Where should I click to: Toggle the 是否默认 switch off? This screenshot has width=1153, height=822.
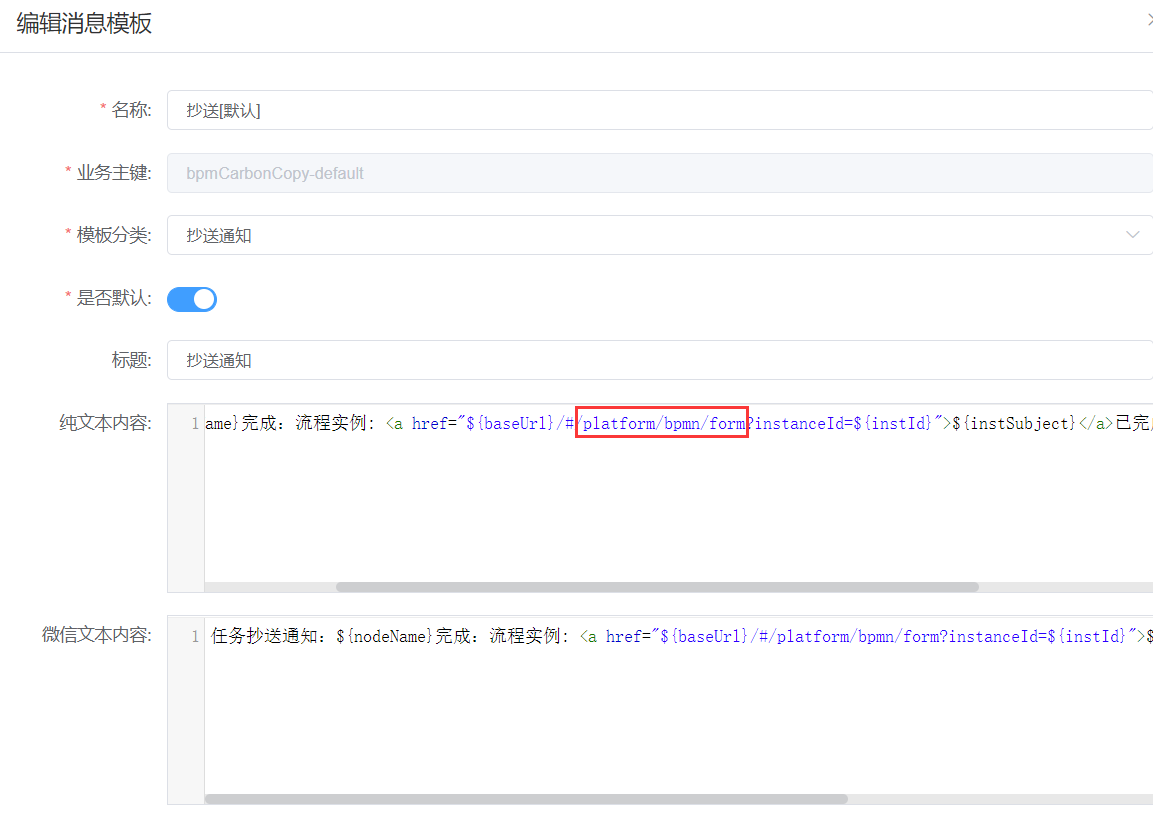[x=192, y=299]
